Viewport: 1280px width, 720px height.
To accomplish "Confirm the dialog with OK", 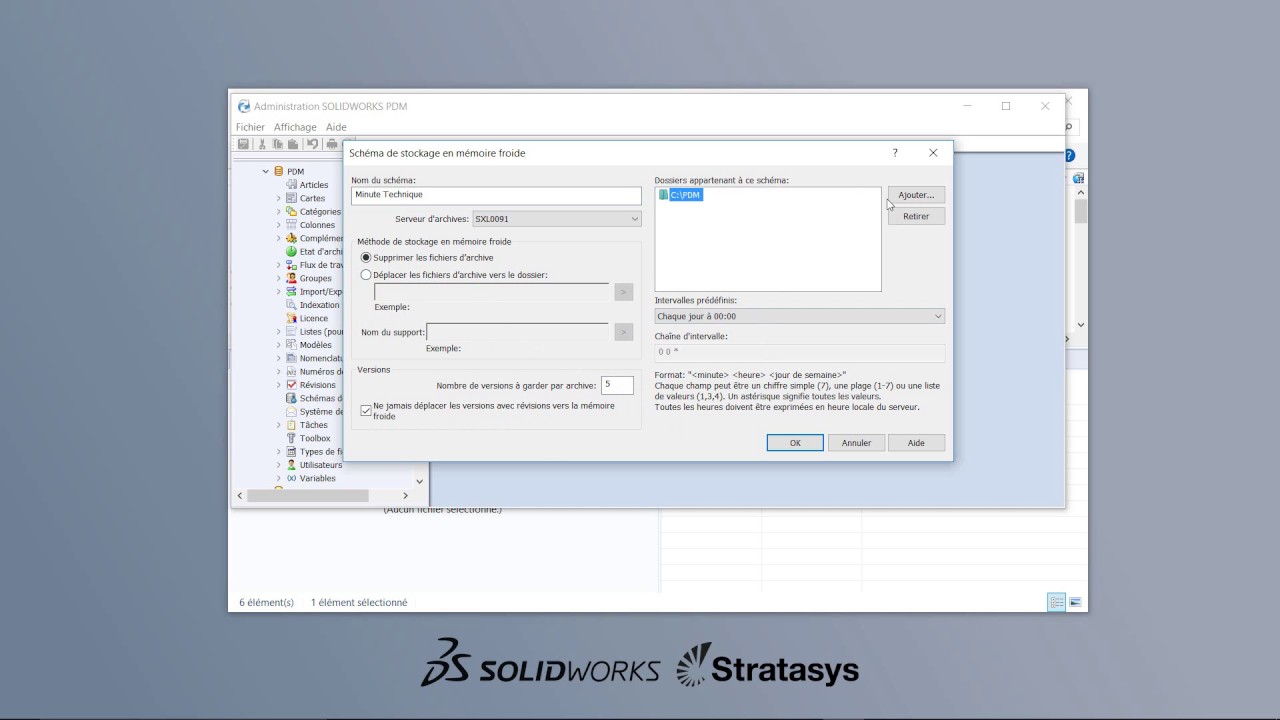I will tap(795, 443).
